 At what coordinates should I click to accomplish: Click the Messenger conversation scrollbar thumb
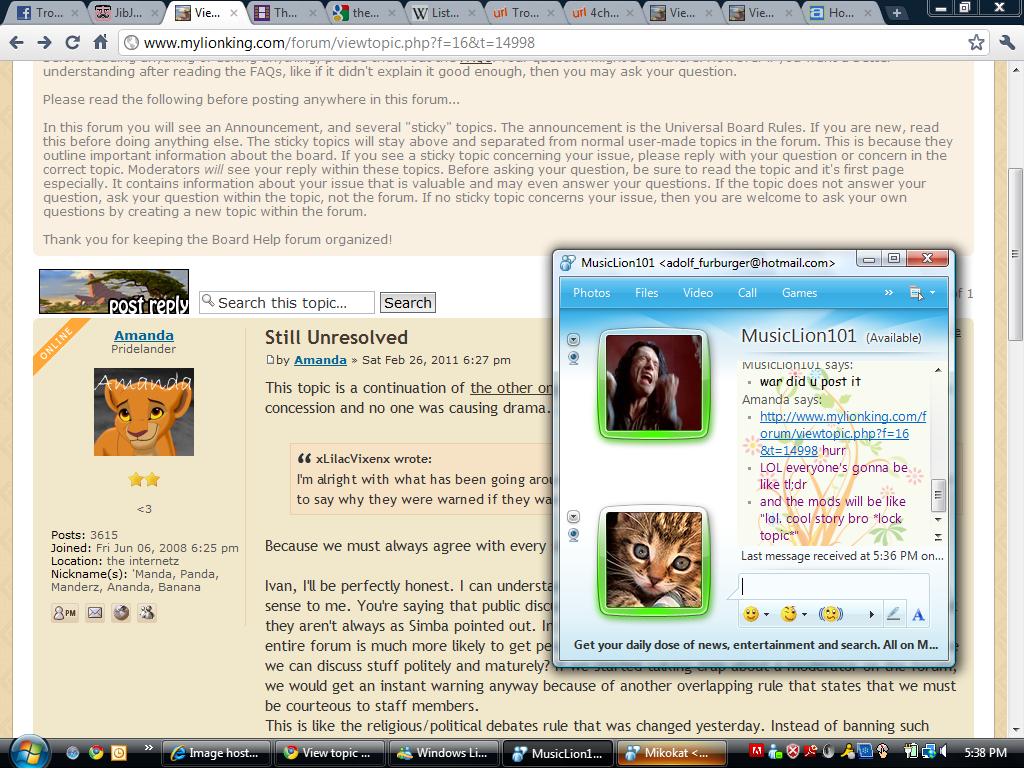(938, 495)
